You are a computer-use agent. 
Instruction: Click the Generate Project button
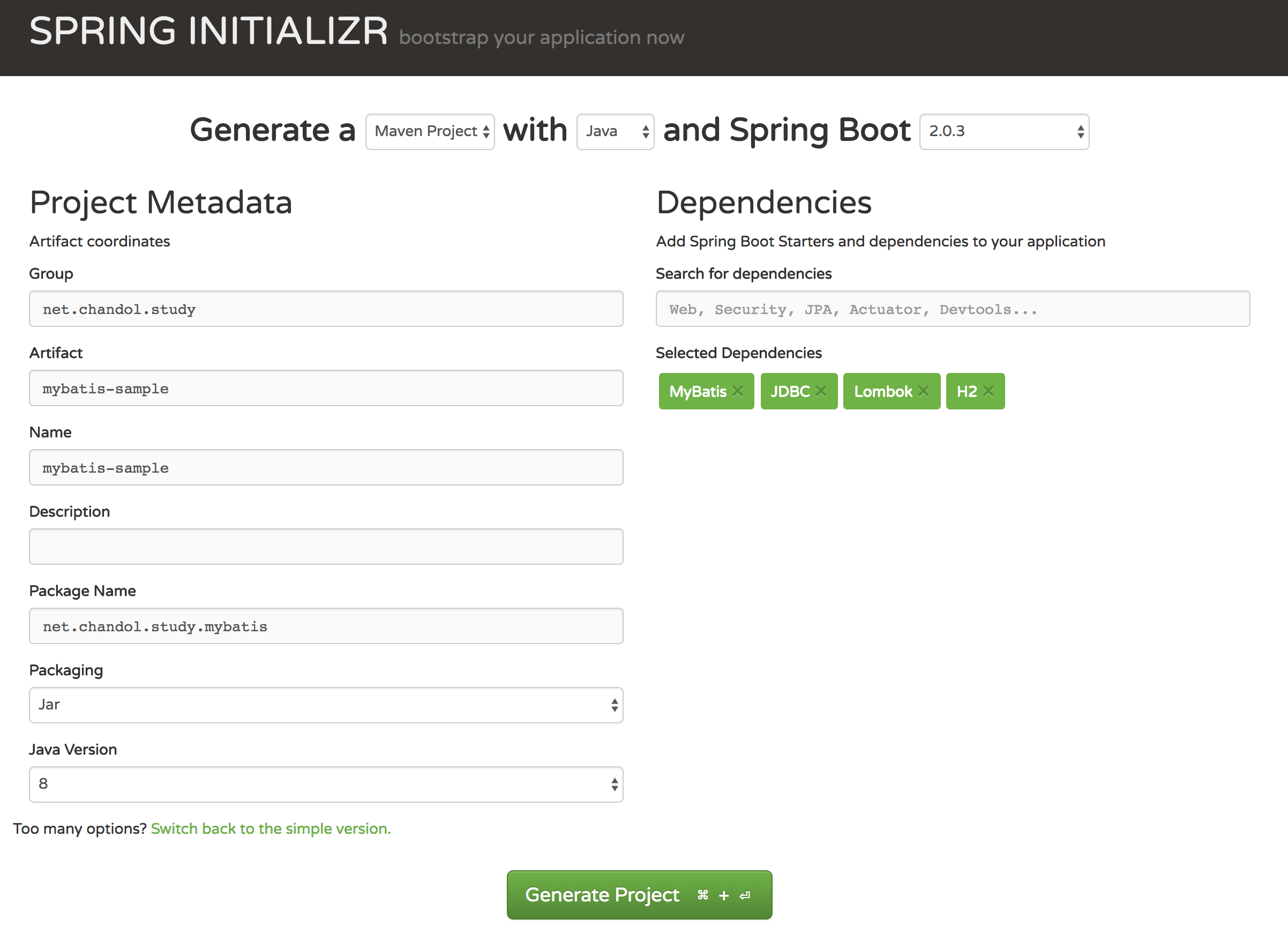(639, 894)
